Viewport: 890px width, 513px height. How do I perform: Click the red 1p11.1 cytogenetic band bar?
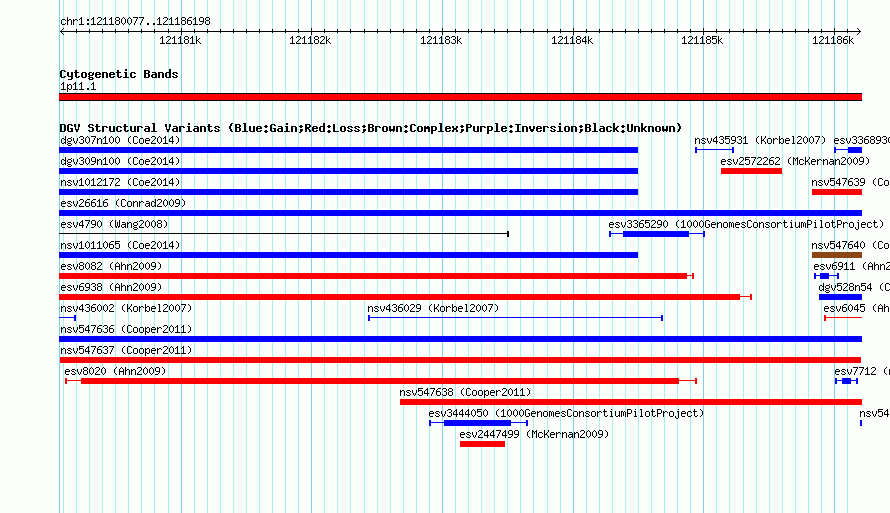click(x=460, y=97)
